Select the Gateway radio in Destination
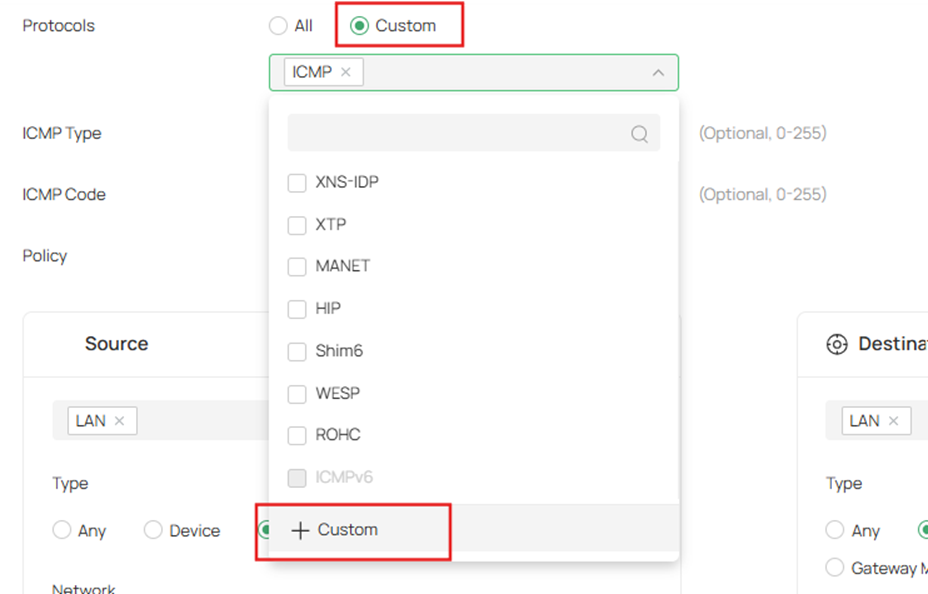Image resolution: width=928 pixels, height=594 pixels. click(x=834, y=567)
